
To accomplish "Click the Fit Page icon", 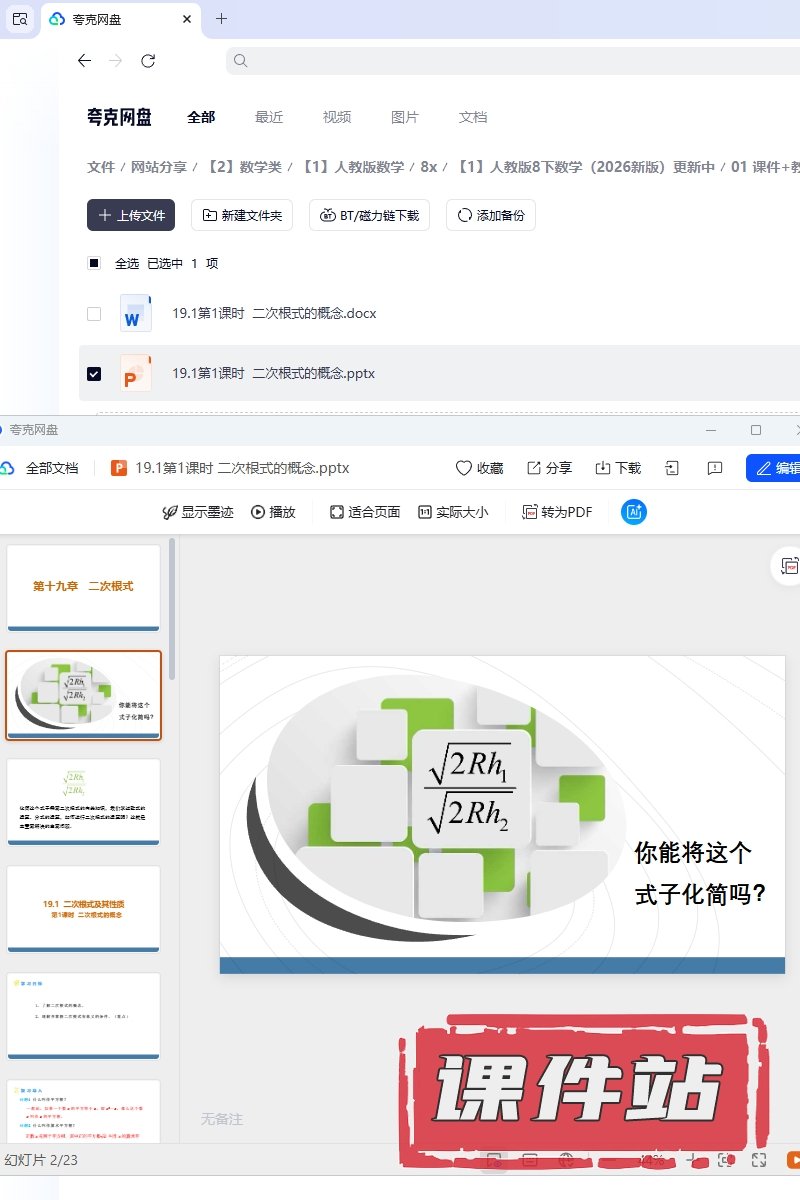I will [x=365, y=512].
